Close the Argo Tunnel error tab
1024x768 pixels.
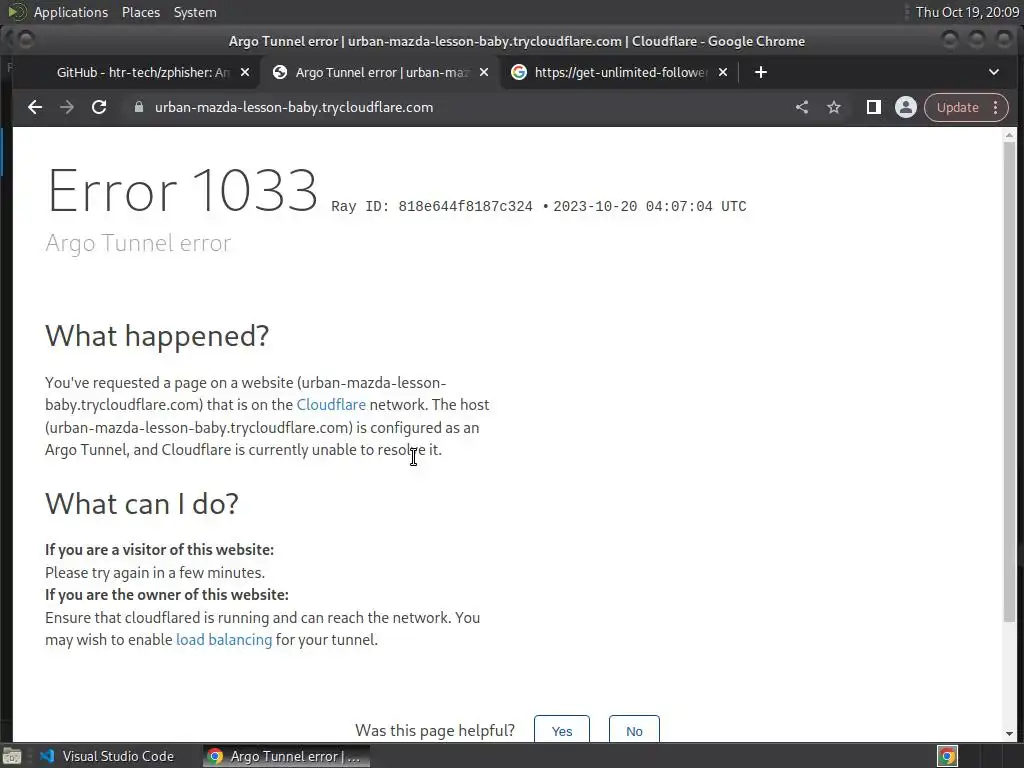coord(484,72)
